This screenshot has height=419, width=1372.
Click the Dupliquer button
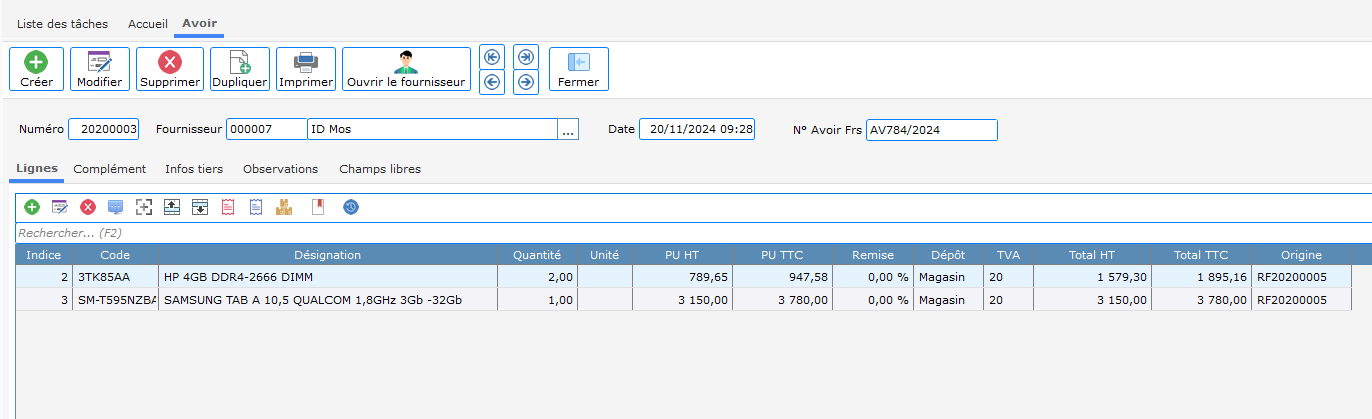[240, 69]
